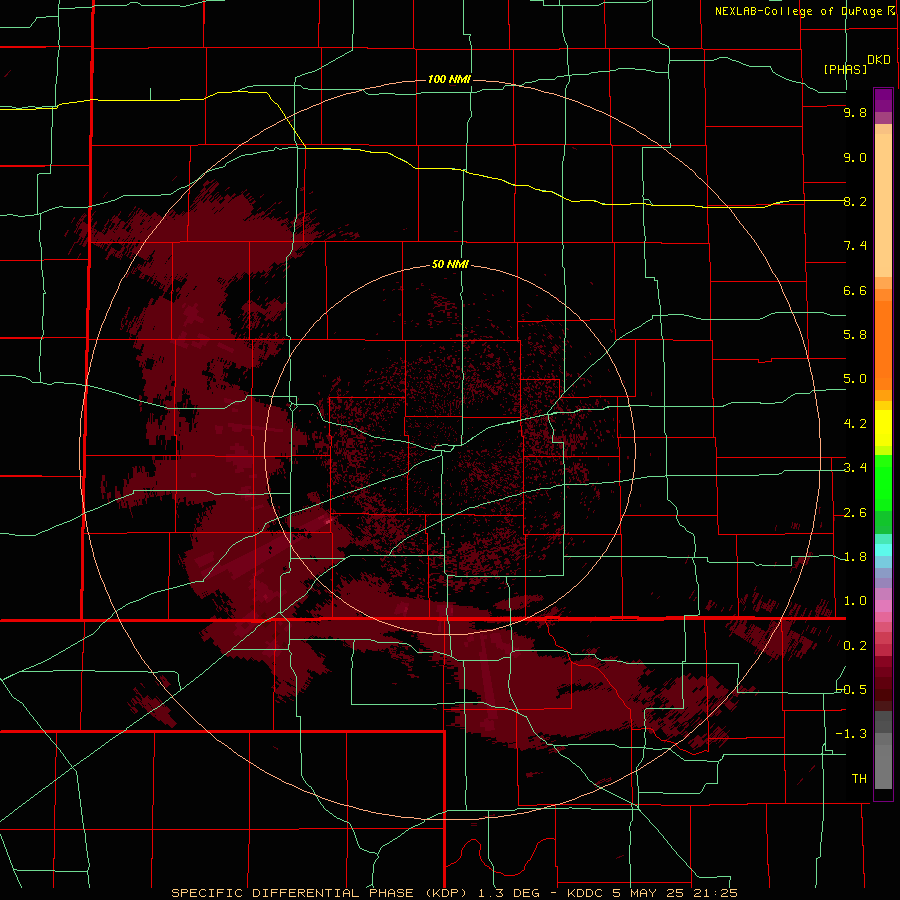Click the TH threshold label on the scale
Image resolution: width=900 pixels, height=900 pixels.
click(859, 779)
